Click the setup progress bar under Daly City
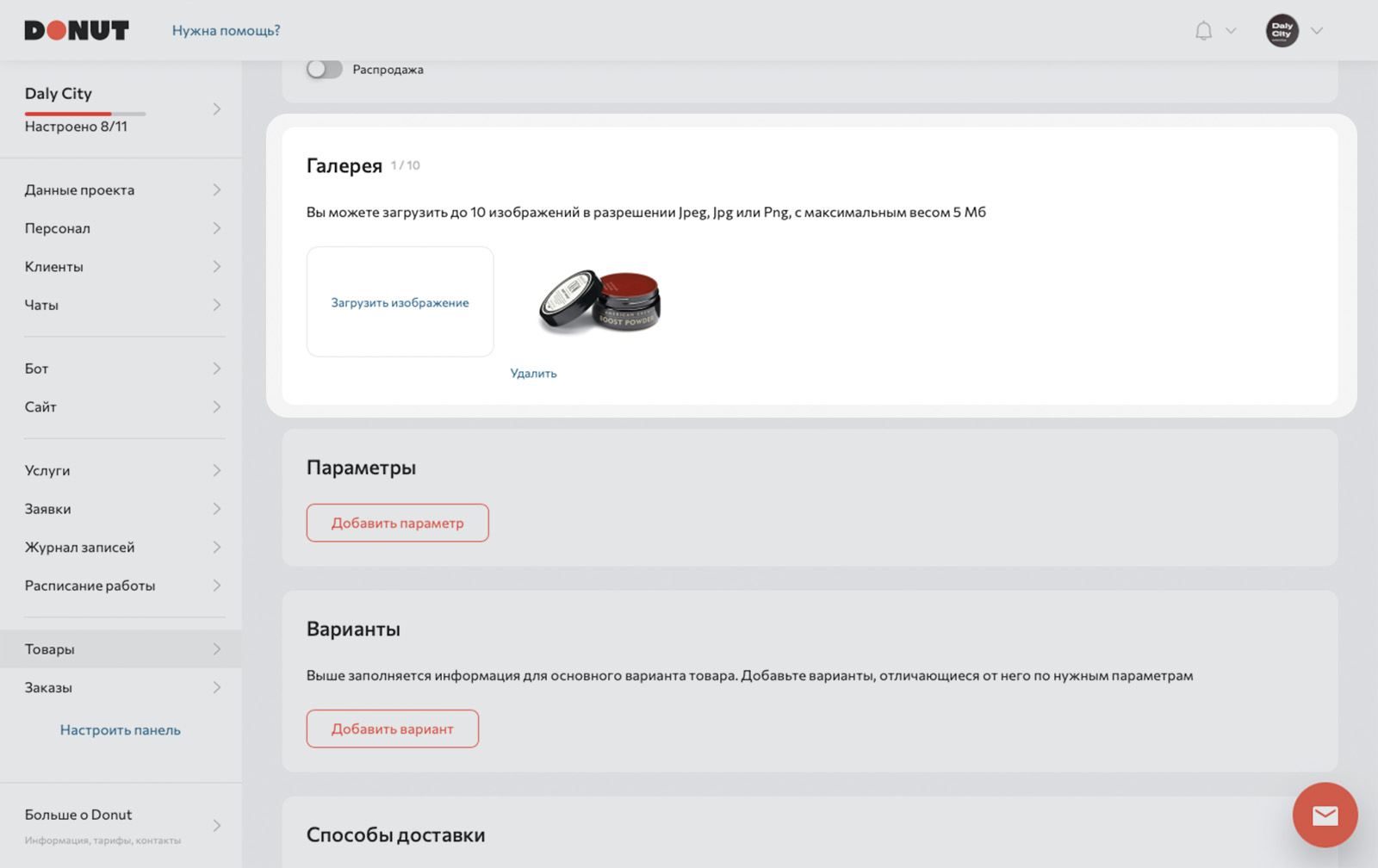The height and width of the screenshot is (868, 1378). click(x=84, y=114)
